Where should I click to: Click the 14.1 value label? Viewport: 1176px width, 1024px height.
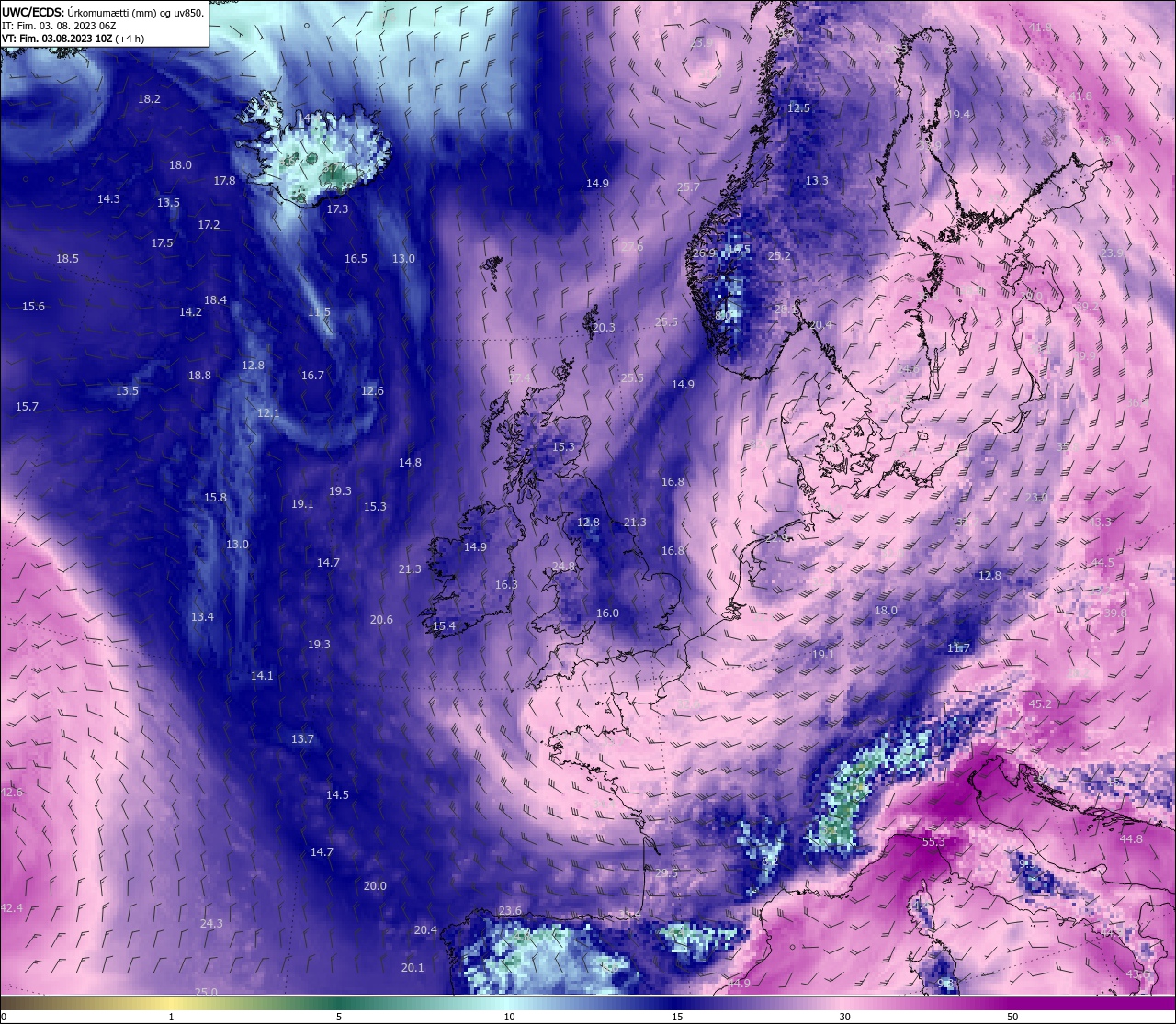(262, 675)
